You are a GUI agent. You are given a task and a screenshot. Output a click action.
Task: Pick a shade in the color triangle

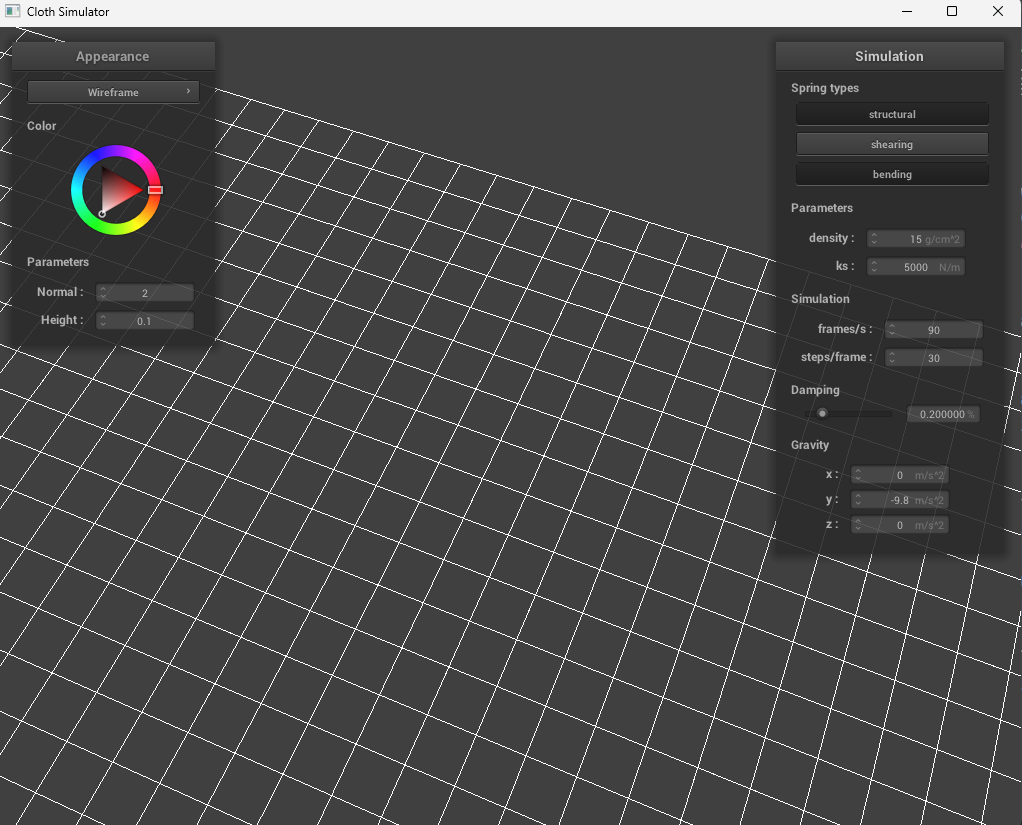click(117, 190)
